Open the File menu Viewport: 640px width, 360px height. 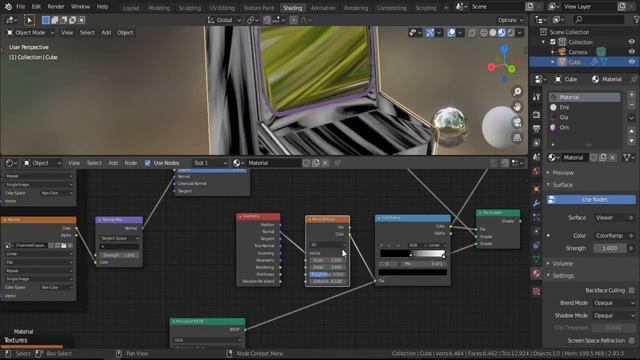click(20, 7)
